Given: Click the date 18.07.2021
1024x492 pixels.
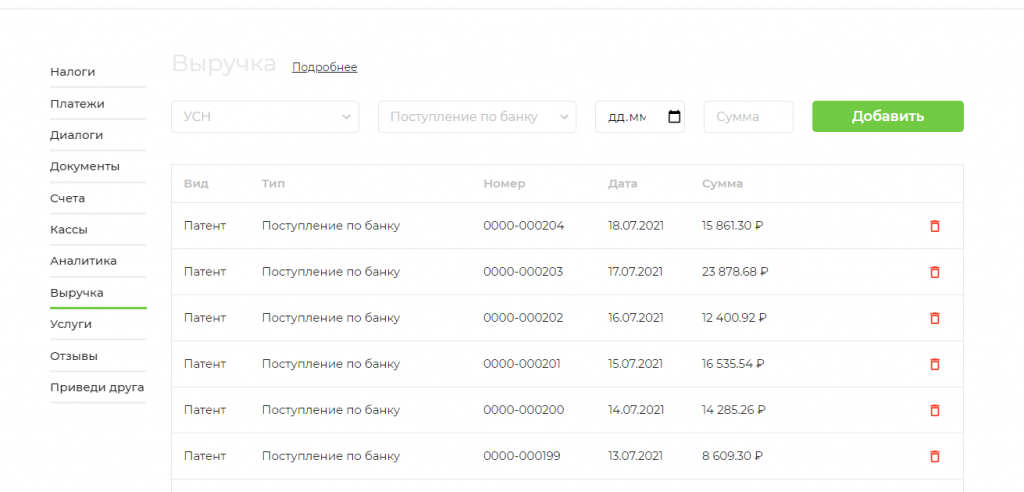Looking at the screenshot, I should coord(636,226).
